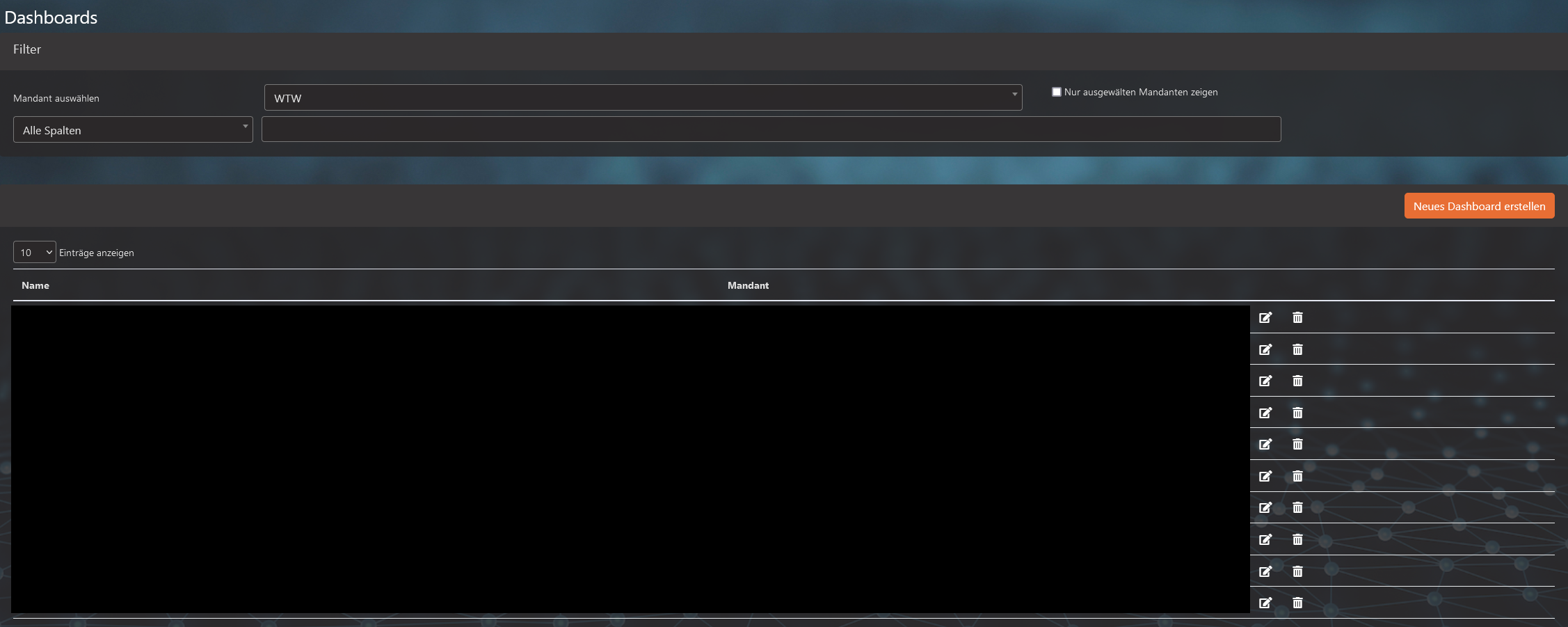
Task: Click the edit icon in the fifth table row
Action: (x=1265, y=444)
